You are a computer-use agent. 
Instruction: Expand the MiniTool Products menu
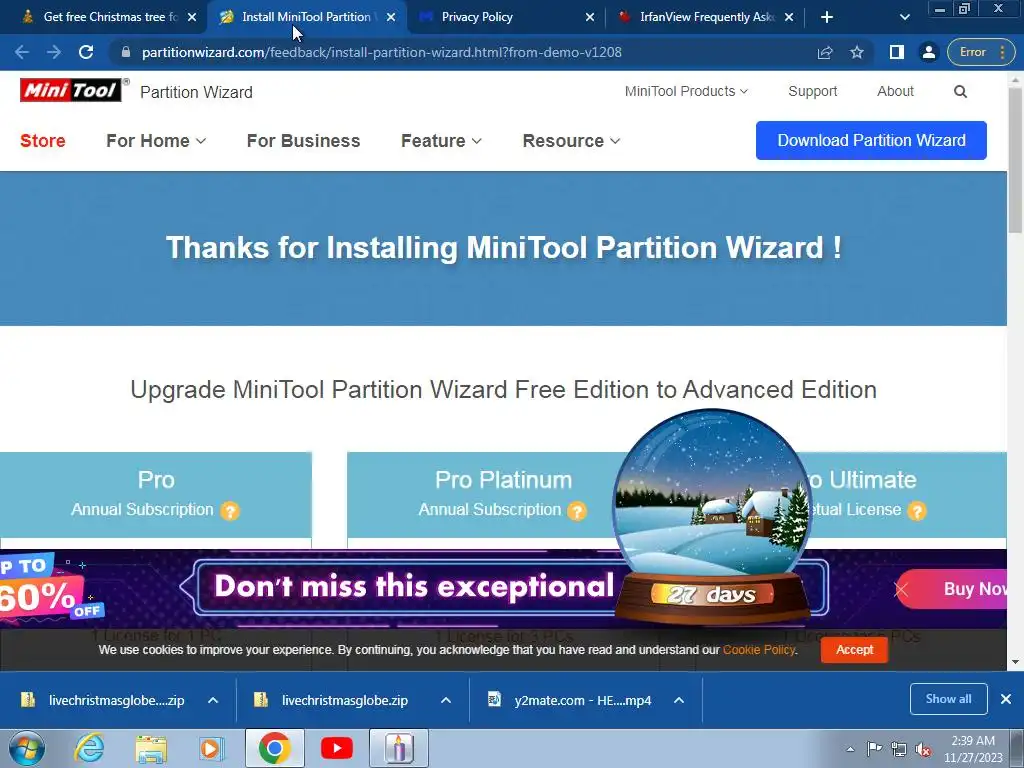(x=686, y=91)
